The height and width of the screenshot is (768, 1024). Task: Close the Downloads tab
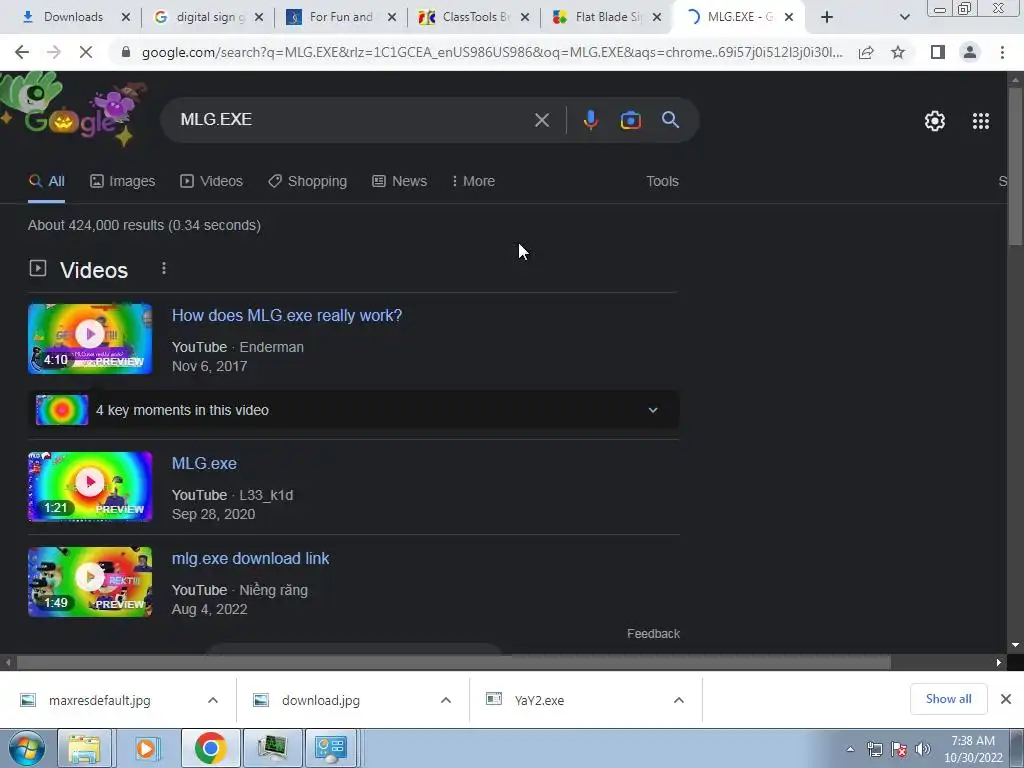[126, 17]
